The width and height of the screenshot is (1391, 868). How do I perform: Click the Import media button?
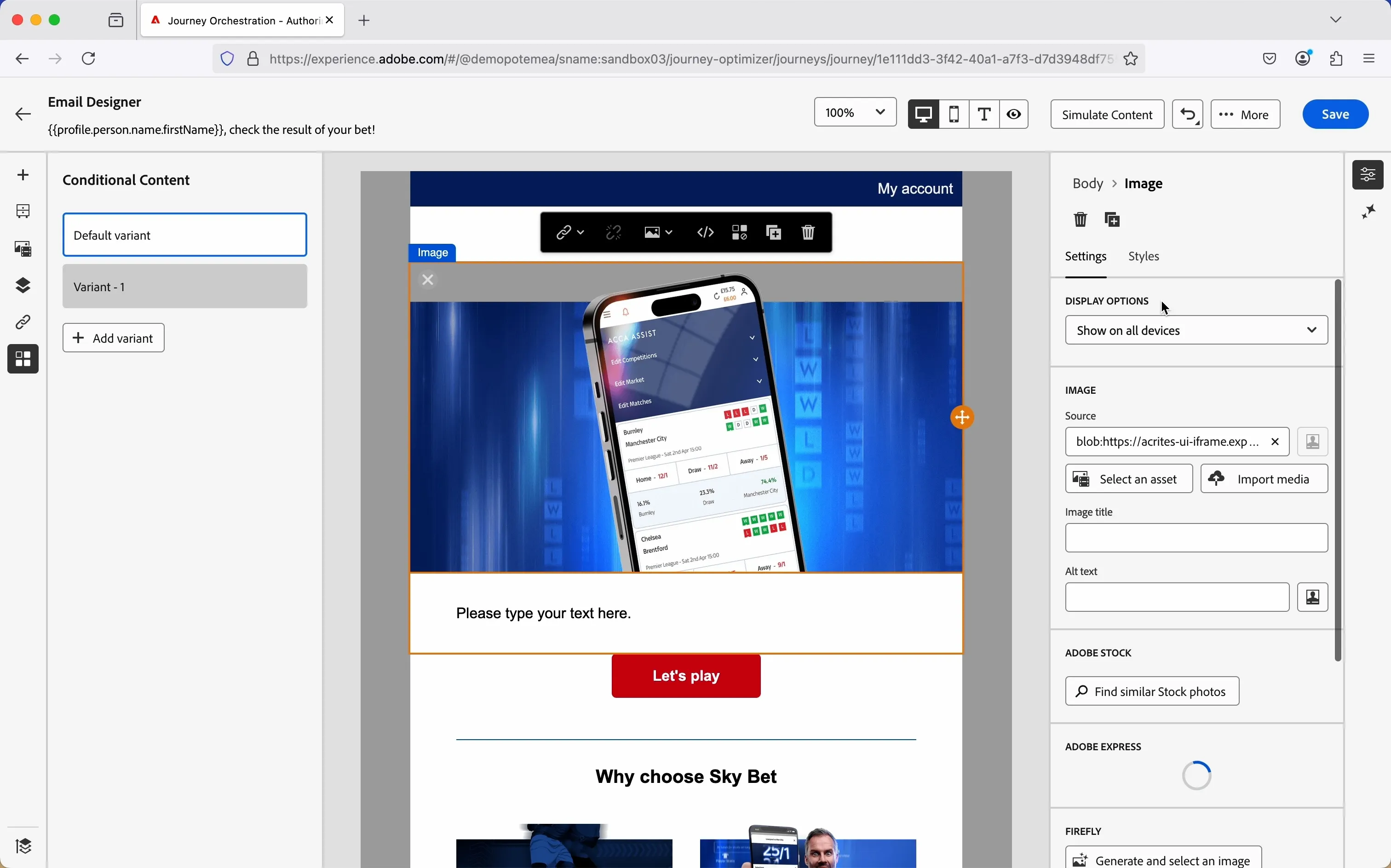[x=1264, y=479]
